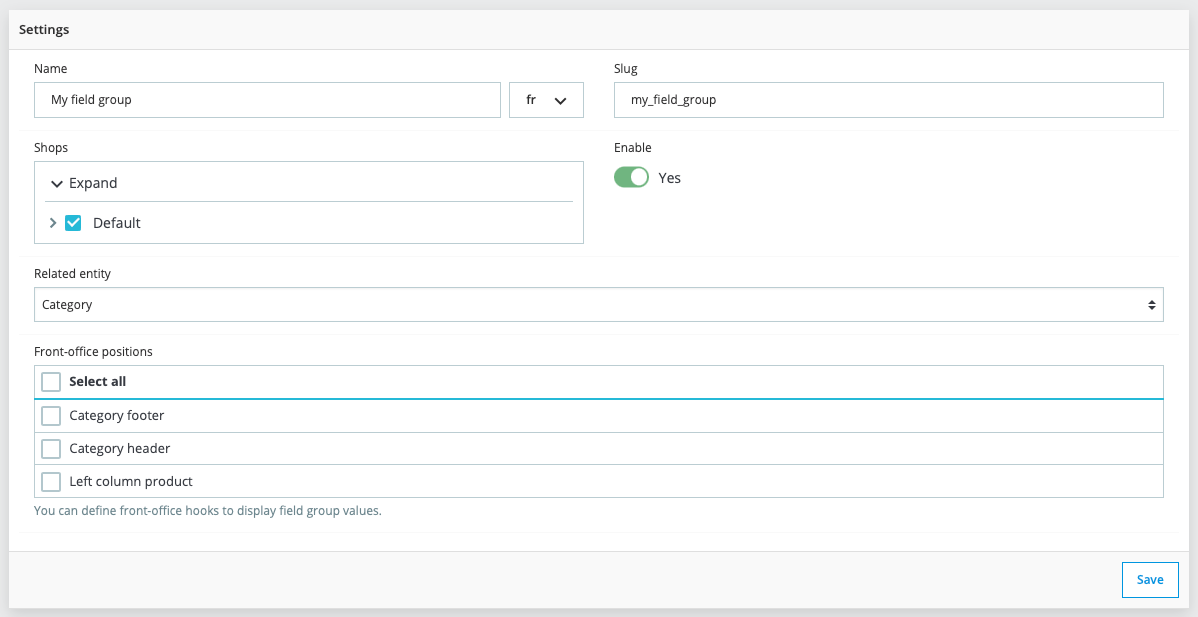Click the Select all header label
Viewport: 1198px width, 617px height.
point(97,382)
